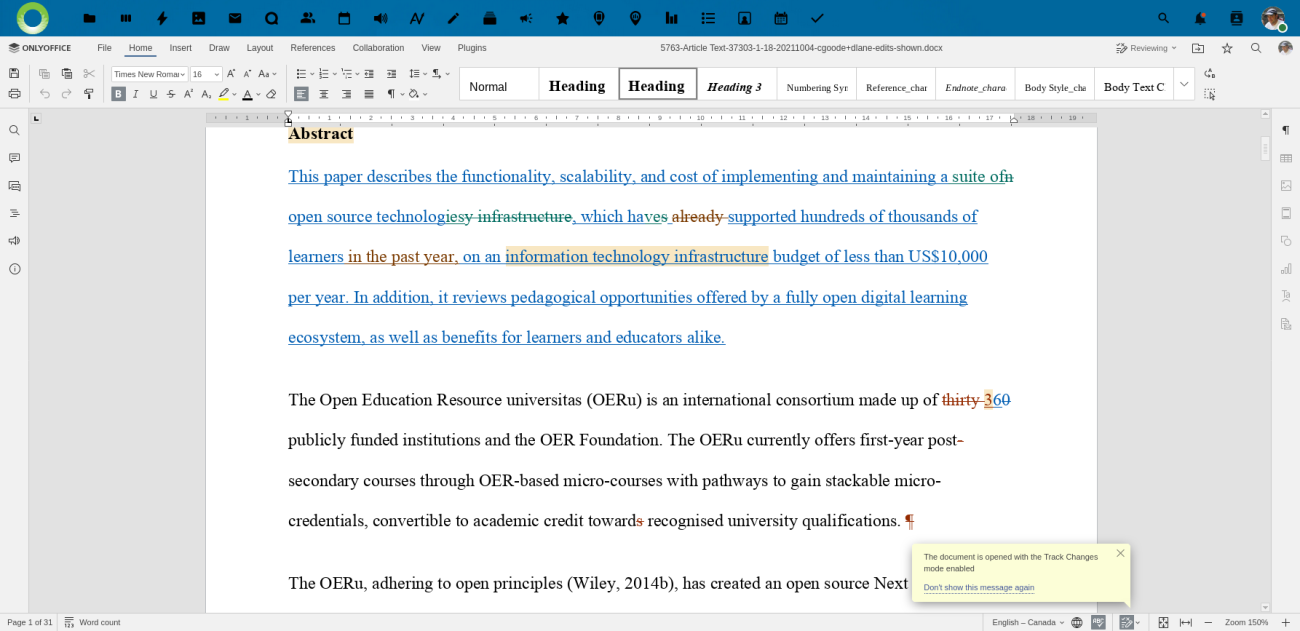Open the search icon in left sidebar
Viewport: 1300px width, 631px height.
click(x=14, y=130)
